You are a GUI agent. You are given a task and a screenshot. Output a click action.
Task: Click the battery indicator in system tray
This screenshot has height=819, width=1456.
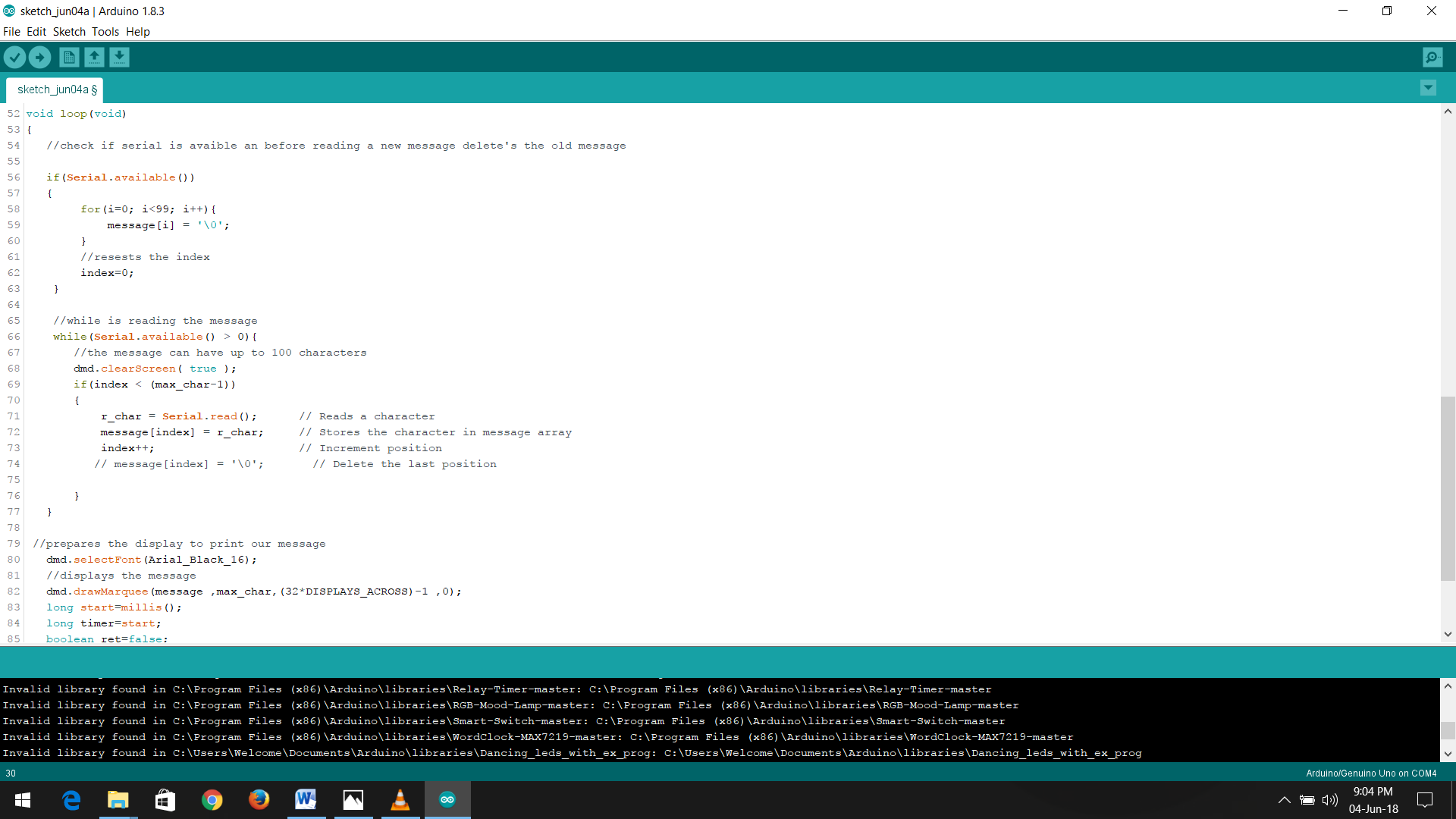click(1308, 799)
